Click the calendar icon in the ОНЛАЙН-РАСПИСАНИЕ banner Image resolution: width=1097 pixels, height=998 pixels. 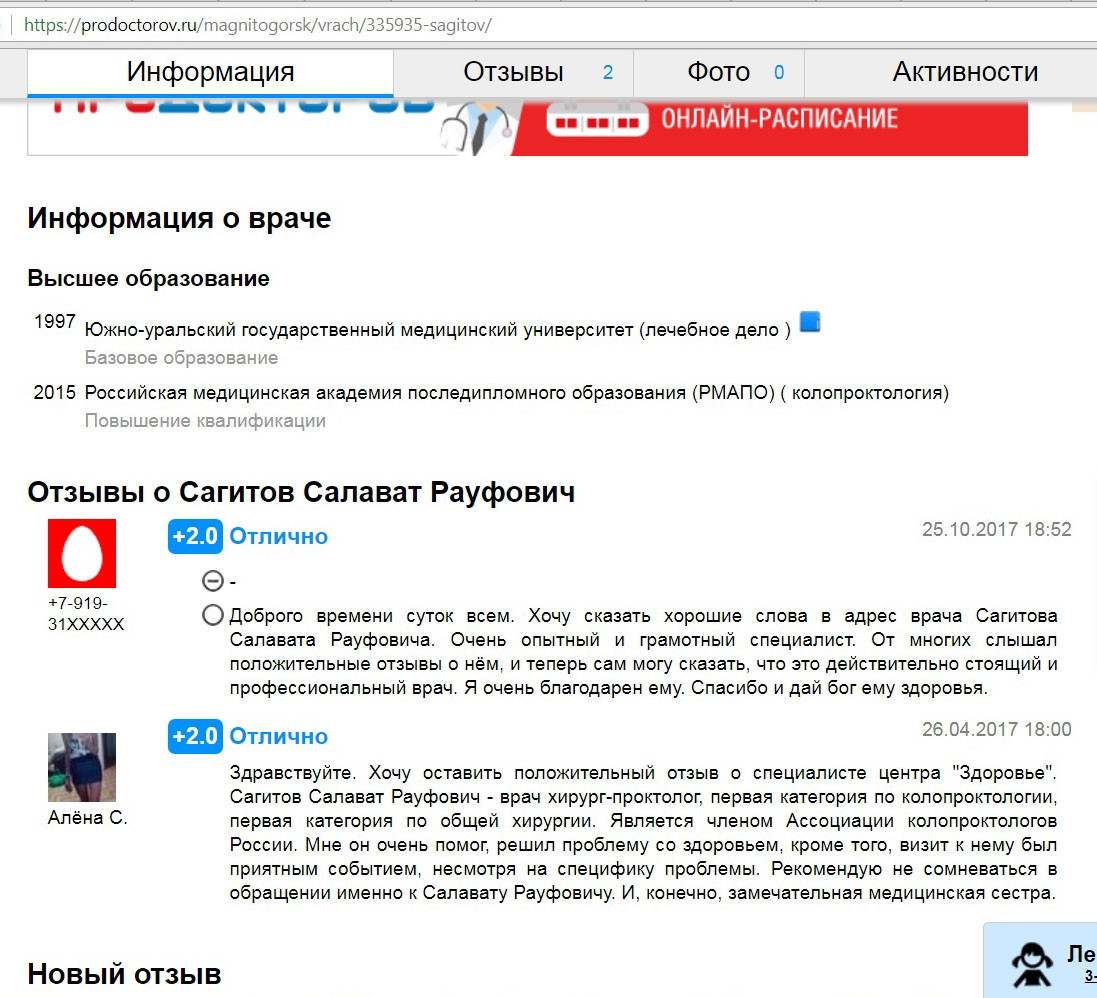pos(597,120)
